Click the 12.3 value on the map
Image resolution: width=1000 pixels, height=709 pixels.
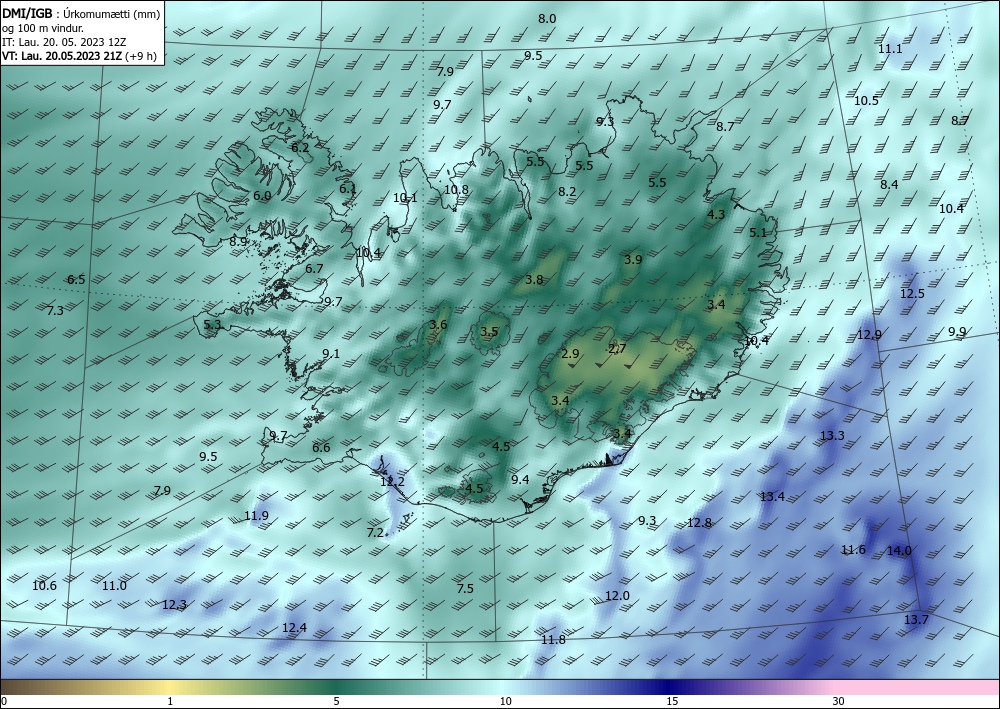coord(174,604)
